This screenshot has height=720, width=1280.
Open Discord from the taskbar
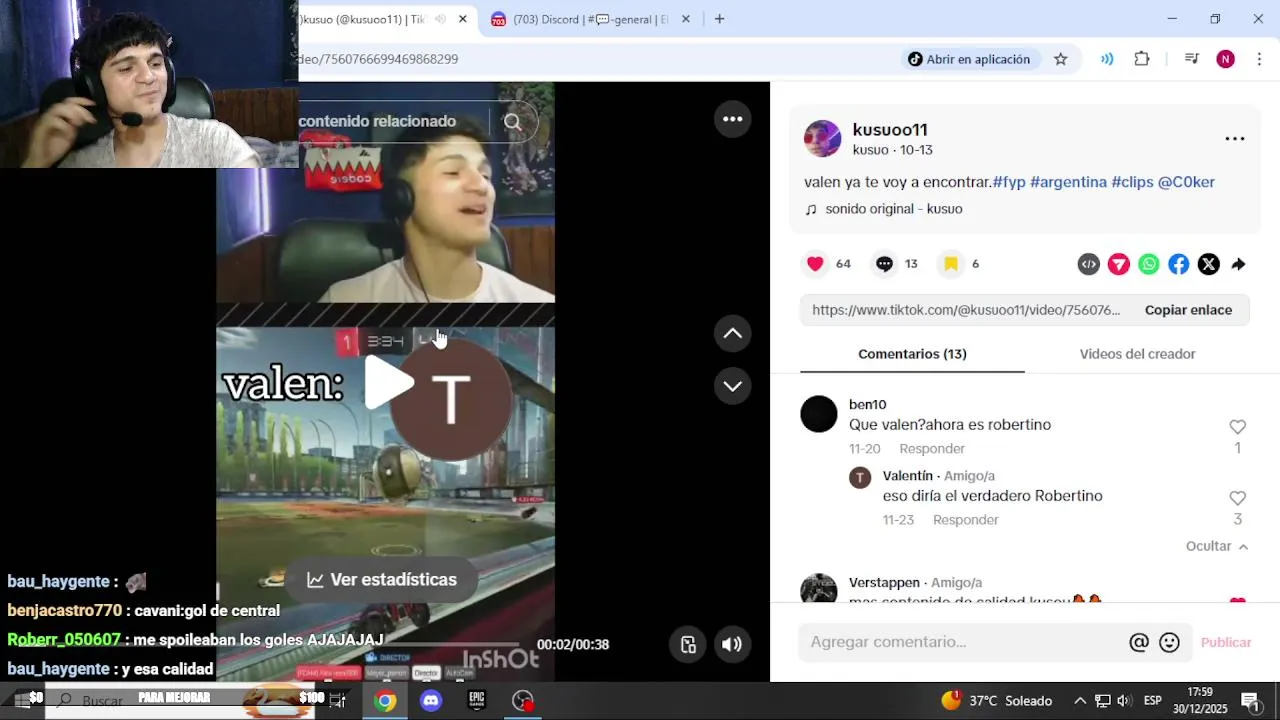tap(431, 701)
